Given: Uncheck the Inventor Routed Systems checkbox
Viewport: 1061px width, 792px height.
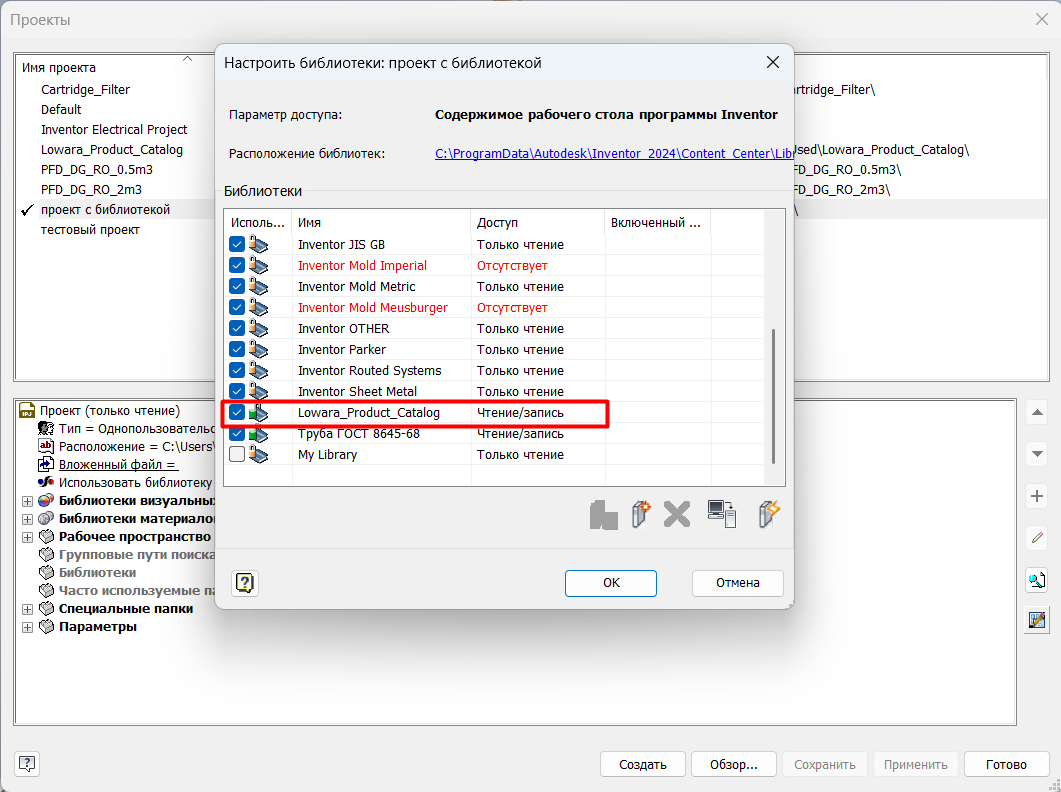Looking at the screenshot, I should (237, 370).
